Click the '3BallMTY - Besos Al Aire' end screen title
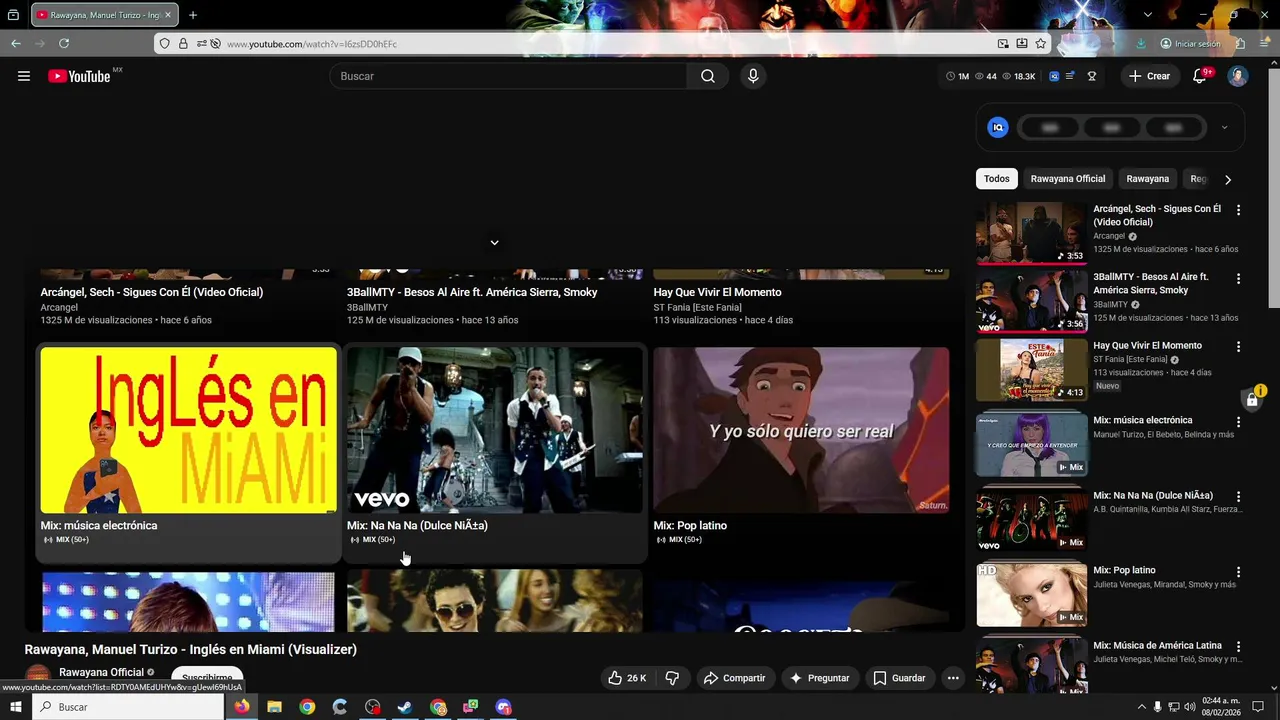Image resolution: width=1280 pixels, height=720 pixels. pyautogui.click(x=472, y=292)
